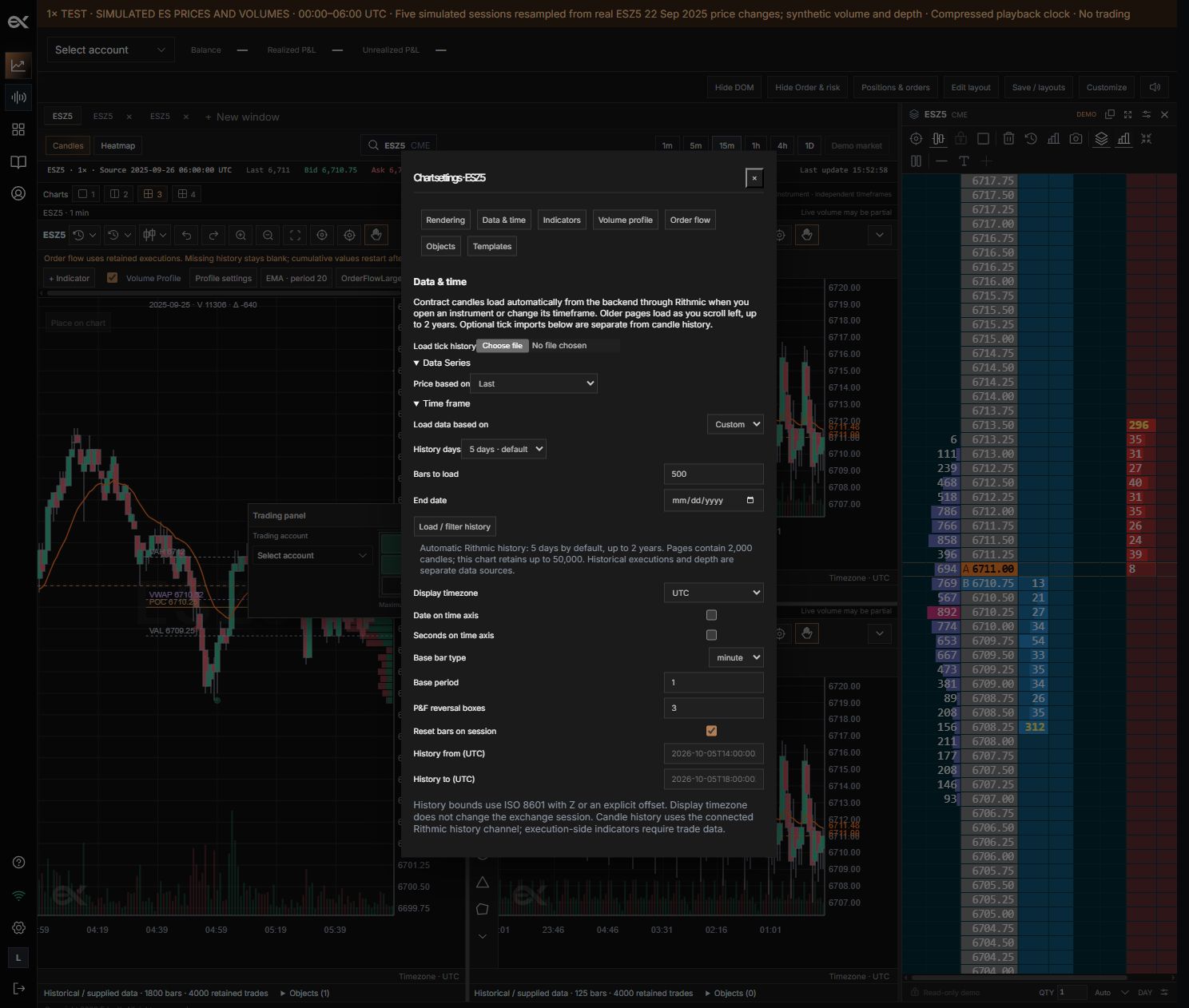Click the help question mark icon
Image resolution: width=1189 pixels, height=1008 pixels.
coord(19,863)
